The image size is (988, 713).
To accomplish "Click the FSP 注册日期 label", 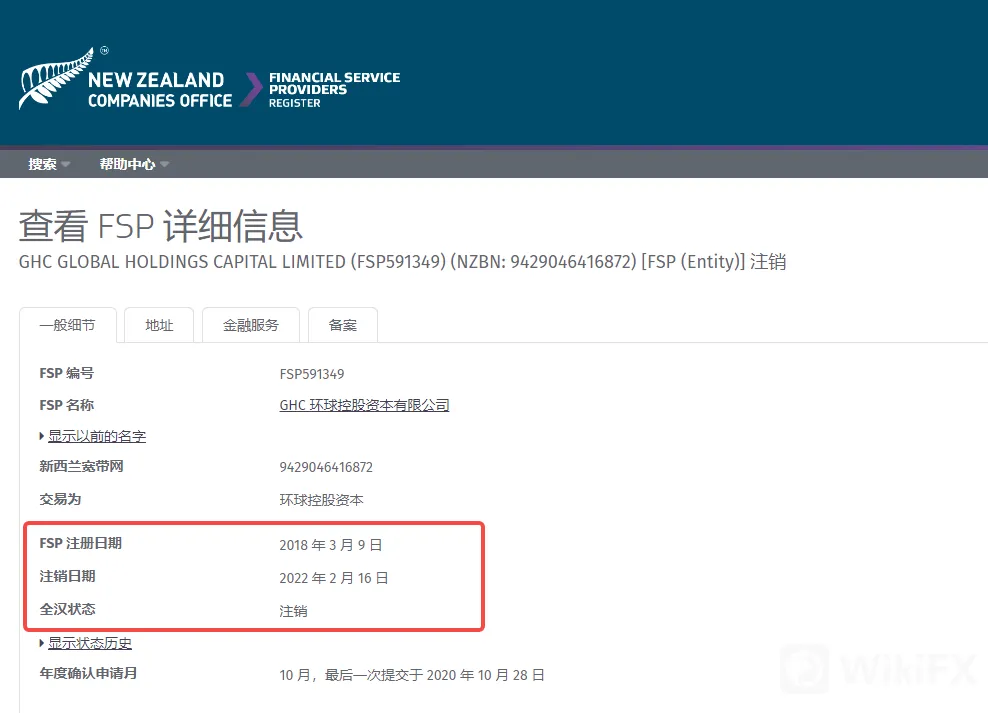I will coord(81,543).
